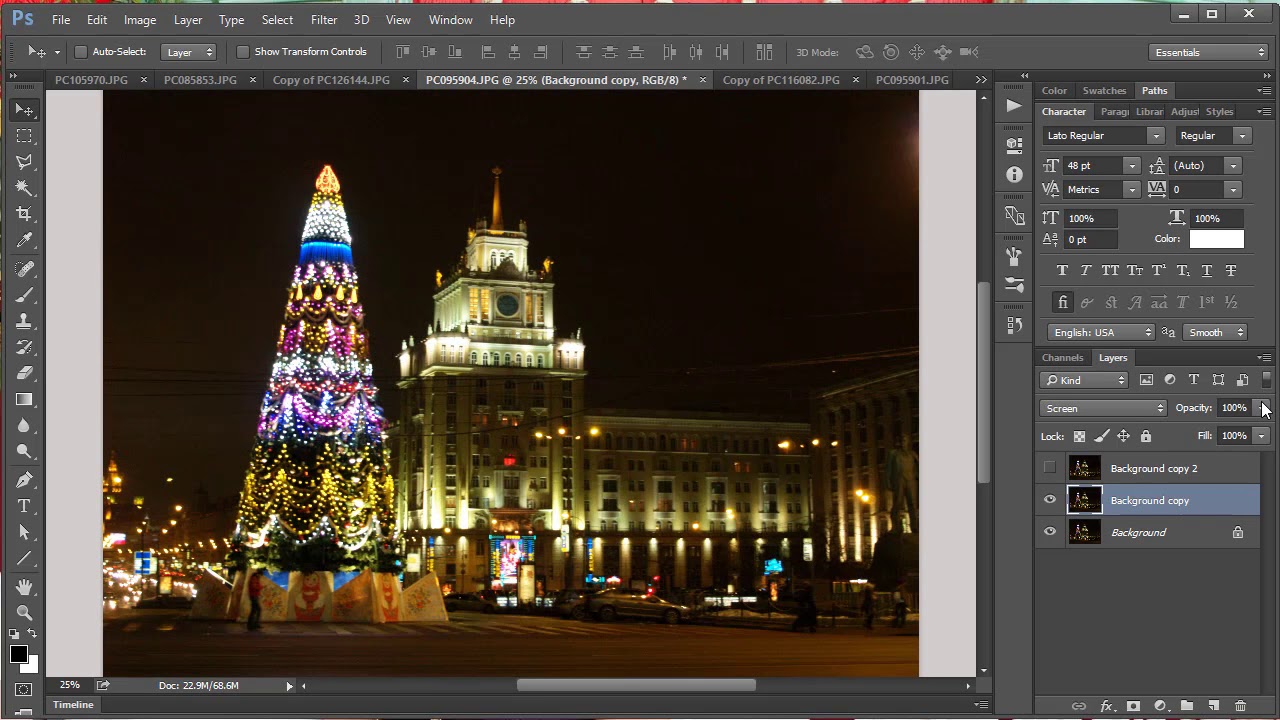The image size is (1280, 720).
Task: Switch to the Channels tab
Action: click(x=1062, y=358)
